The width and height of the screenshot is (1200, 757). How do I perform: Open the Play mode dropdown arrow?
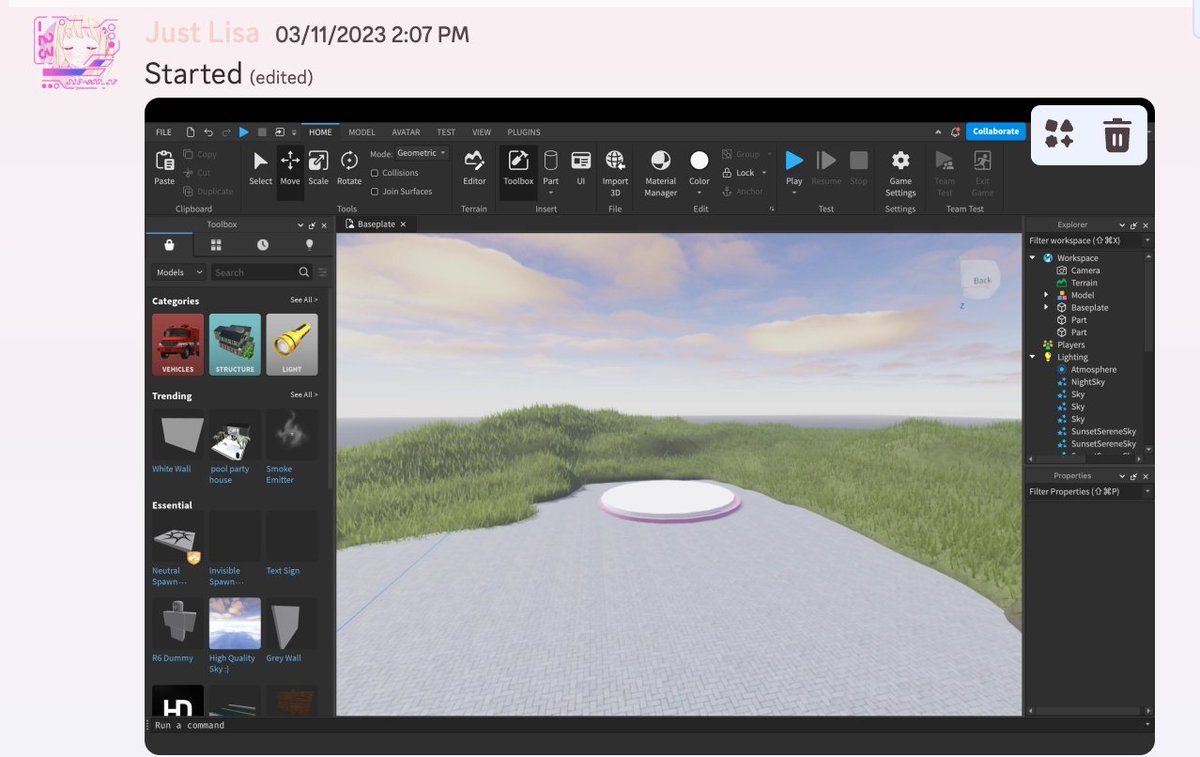(x=794, y=193)
